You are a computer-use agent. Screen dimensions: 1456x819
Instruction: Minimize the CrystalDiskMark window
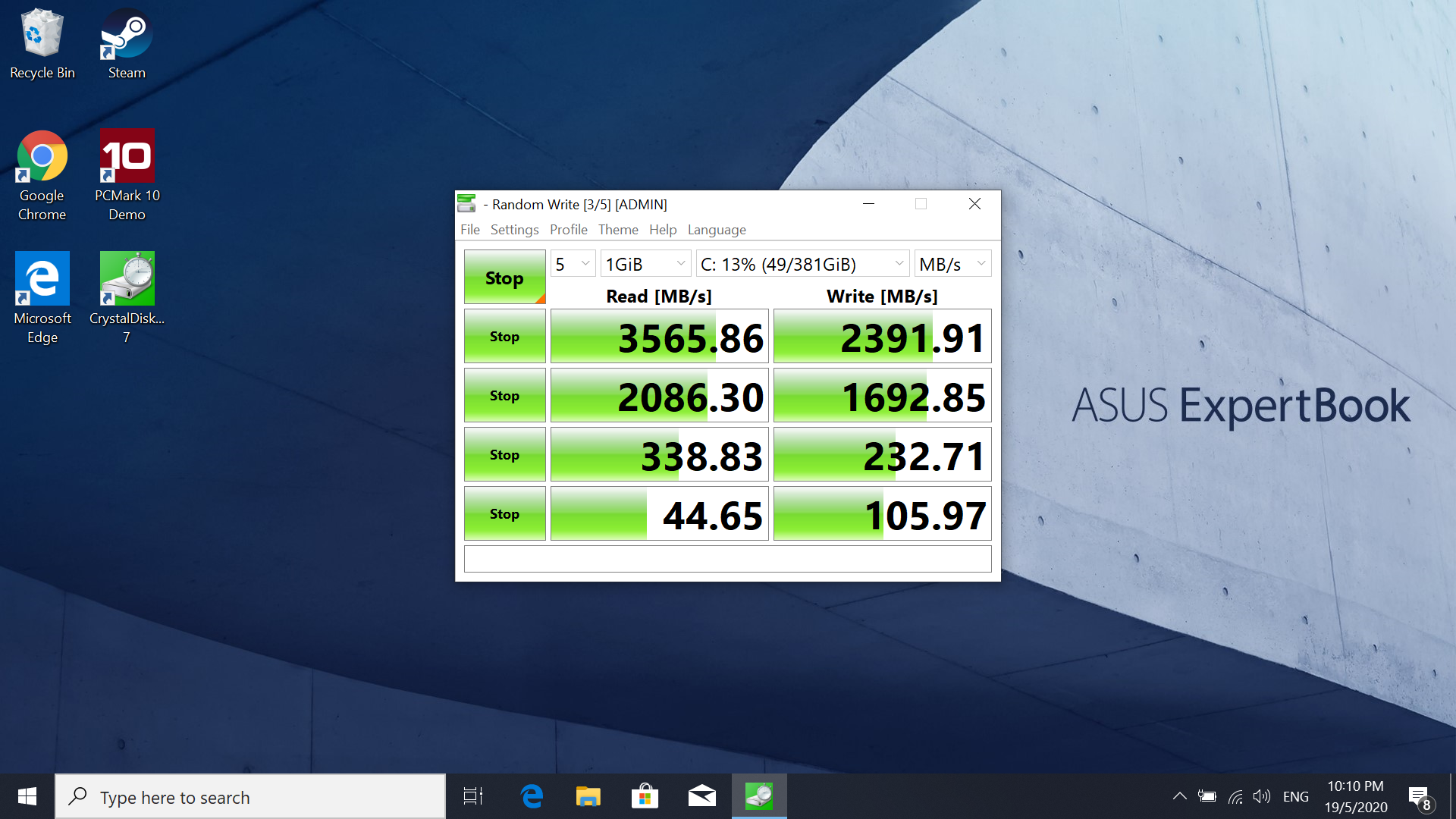click(x=869, y=203)
